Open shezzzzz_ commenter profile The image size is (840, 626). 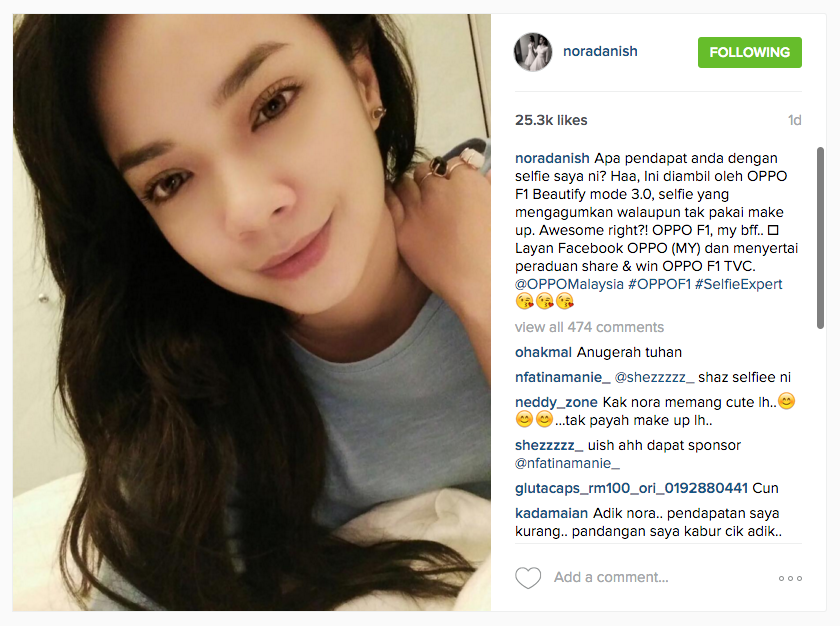[549, 446]
